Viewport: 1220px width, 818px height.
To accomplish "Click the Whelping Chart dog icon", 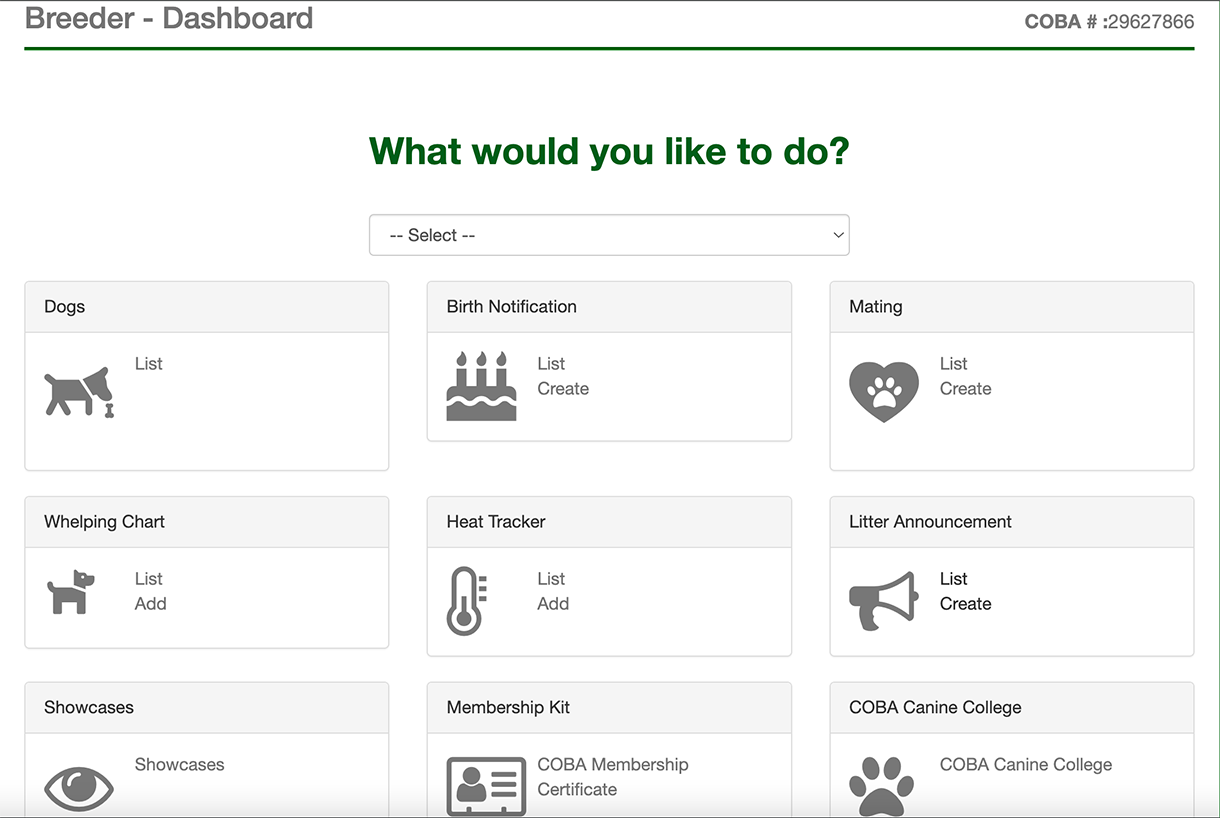I will point(71,592).
